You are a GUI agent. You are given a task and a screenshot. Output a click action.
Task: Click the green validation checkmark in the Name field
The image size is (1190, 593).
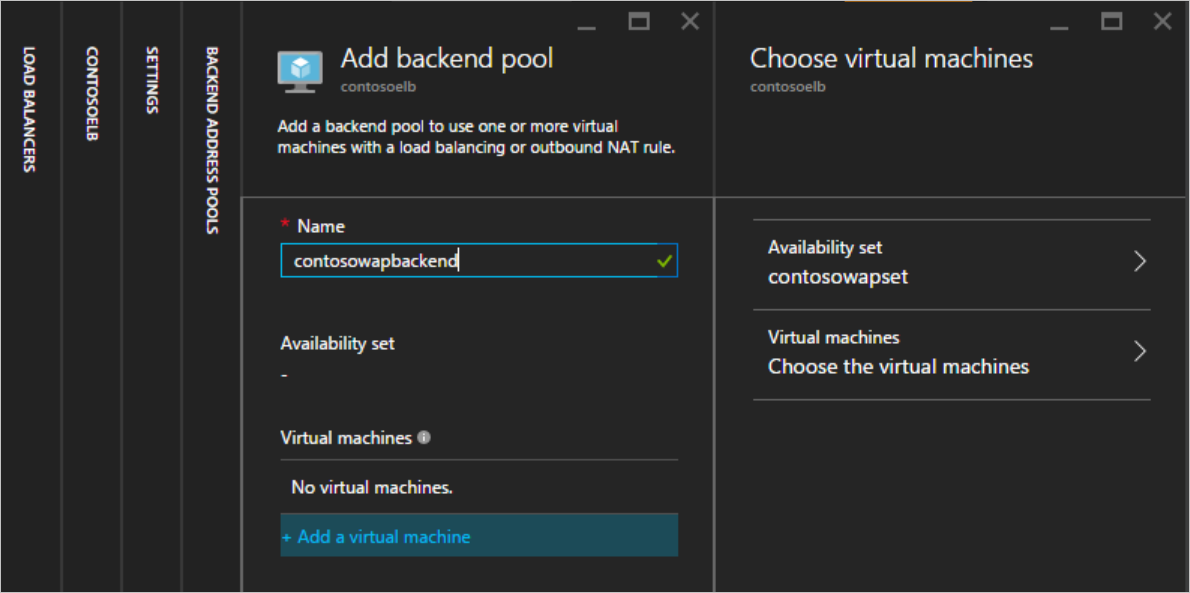coord(665,261)
